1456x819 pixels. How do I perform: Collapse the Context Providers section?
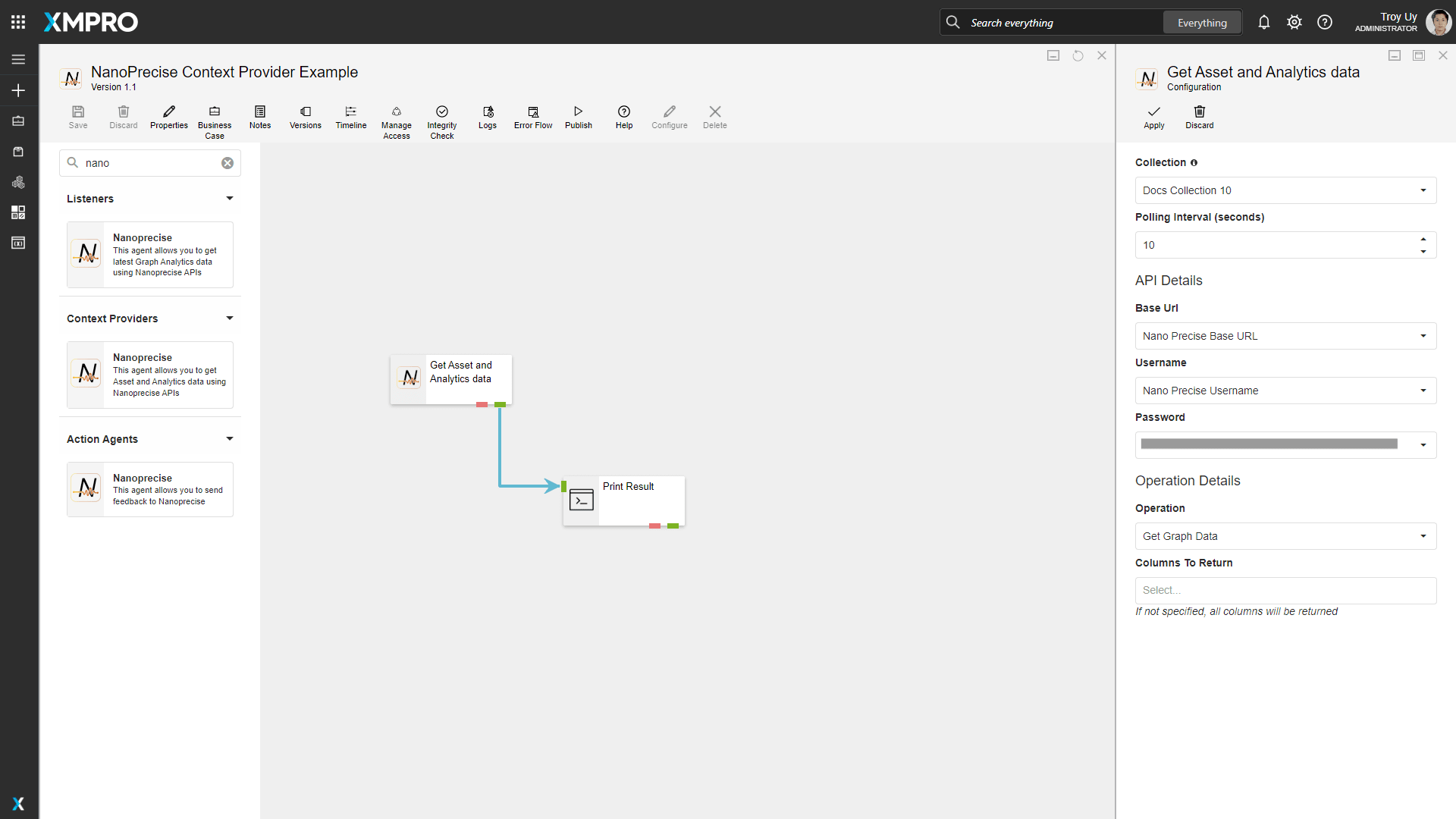pyautogui.click(x=230, y=318)
